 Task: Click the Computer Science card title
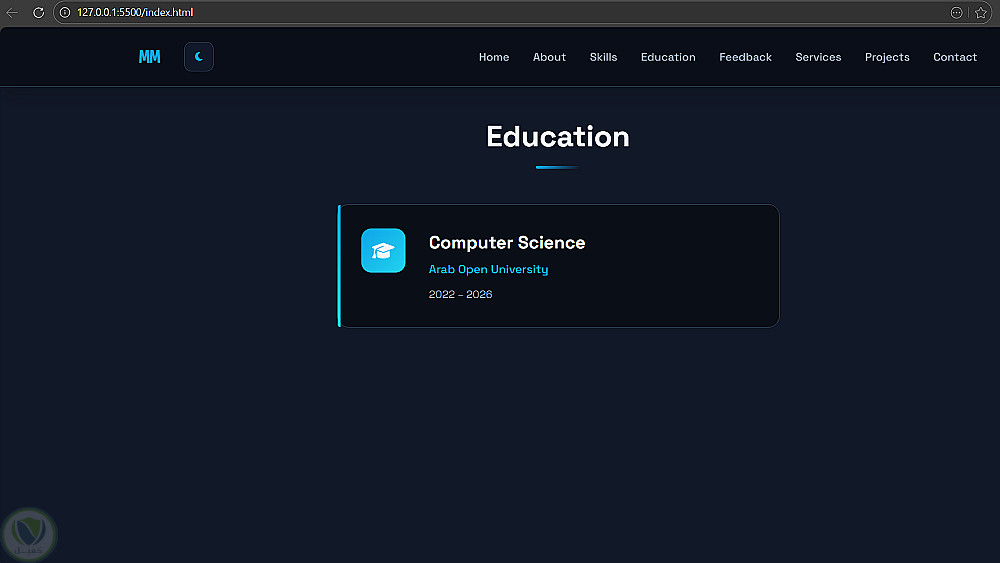507,243
